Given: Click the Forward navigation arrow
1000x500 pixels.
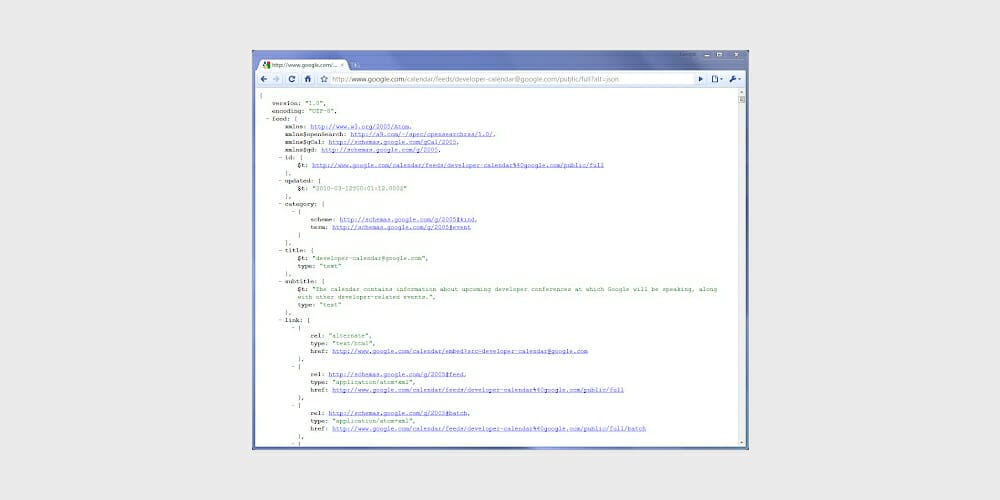Looking at the screenshot, I should pyautogui.click(x=276, y=79).
